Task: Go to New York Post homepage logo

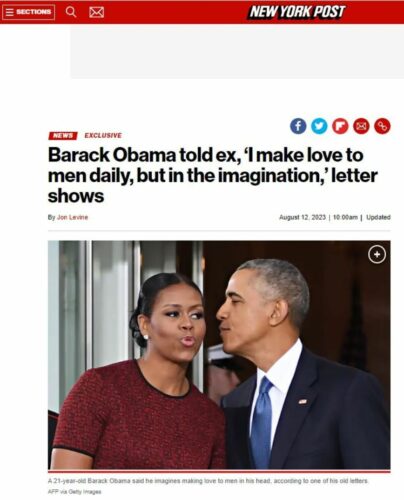Action: click(297, 12)
